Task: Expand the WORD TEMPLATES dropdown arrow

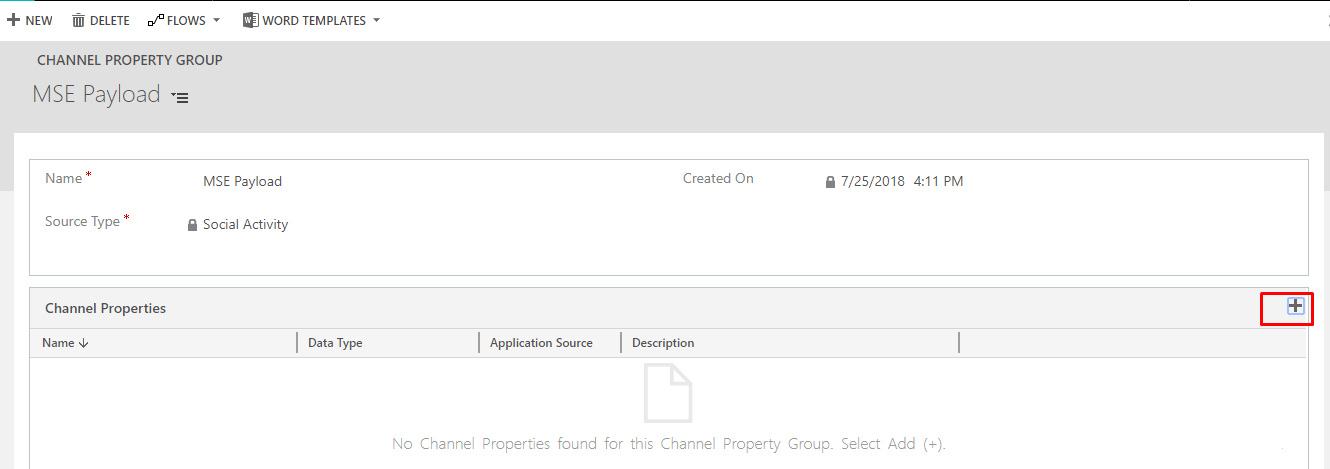Action: (x=376, y=20)
